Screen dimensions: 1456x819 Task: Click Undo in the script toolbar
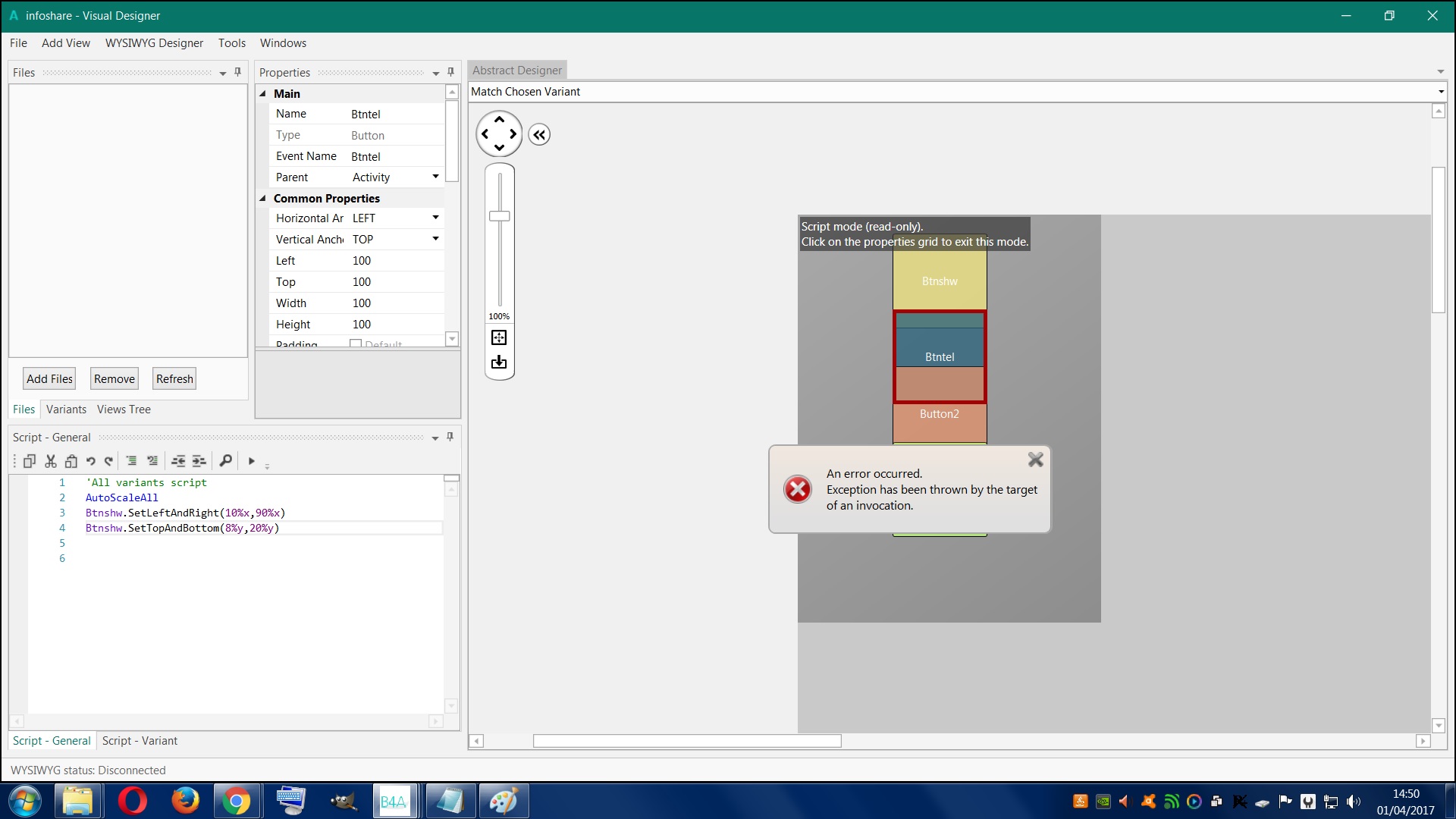91,460
